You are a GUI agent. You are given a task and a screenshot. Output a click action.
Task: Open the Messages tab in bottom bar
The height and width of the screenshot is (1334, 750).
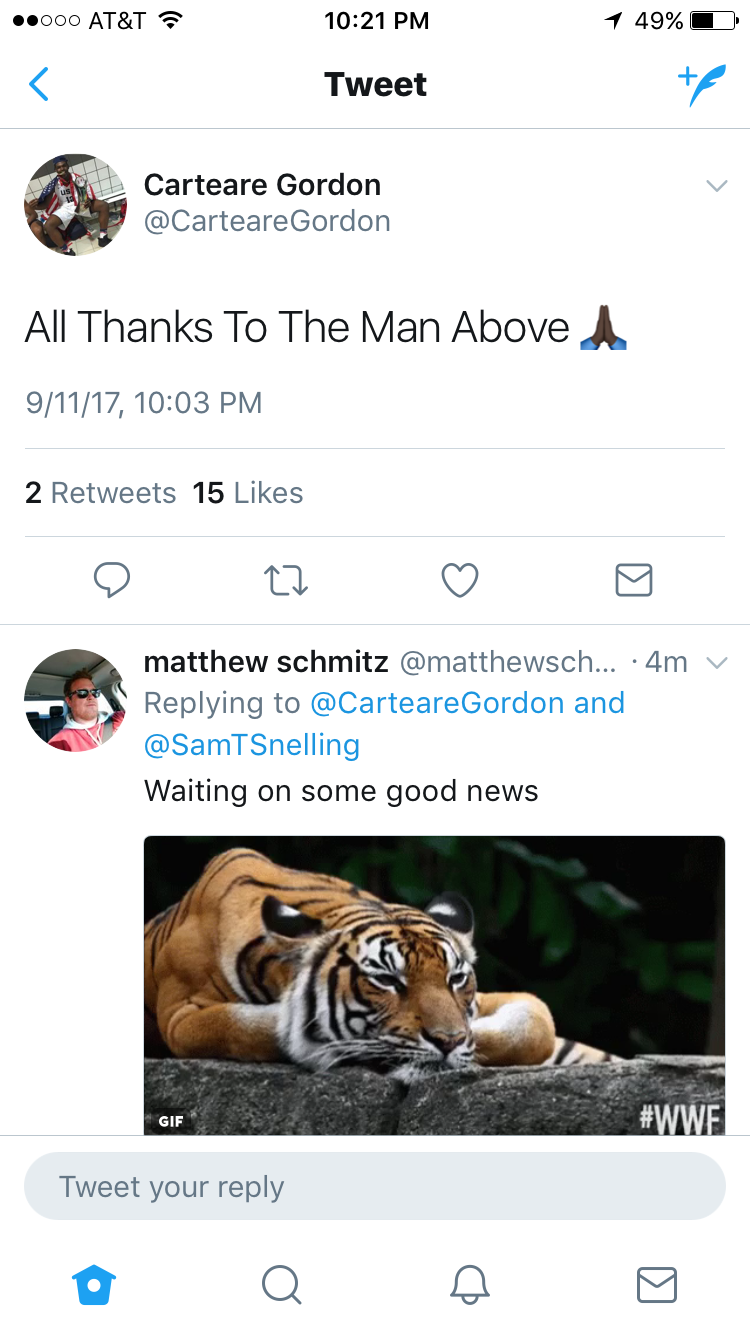pyautogui.click(x=656, y=1284)
